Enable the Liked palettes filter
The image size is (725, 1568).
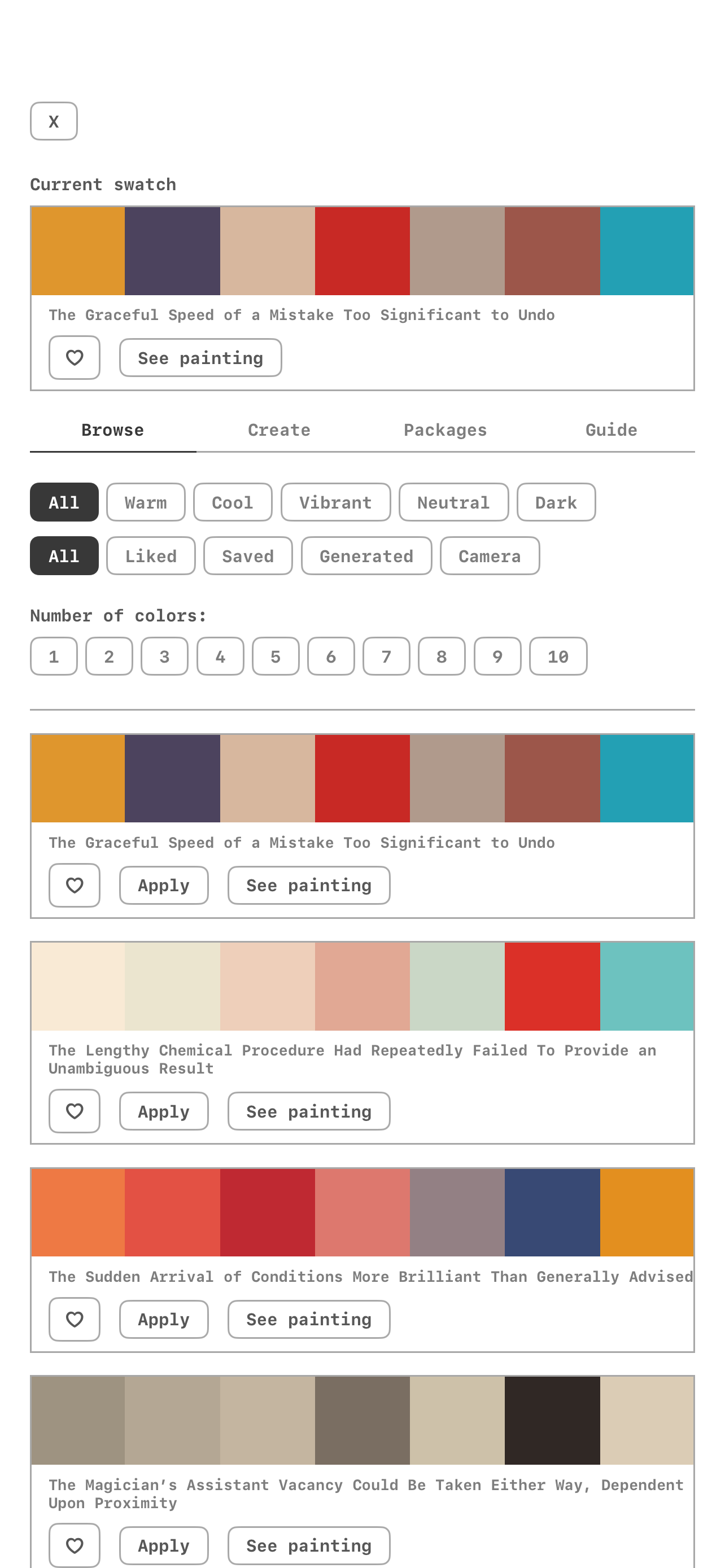pos(150,555)
